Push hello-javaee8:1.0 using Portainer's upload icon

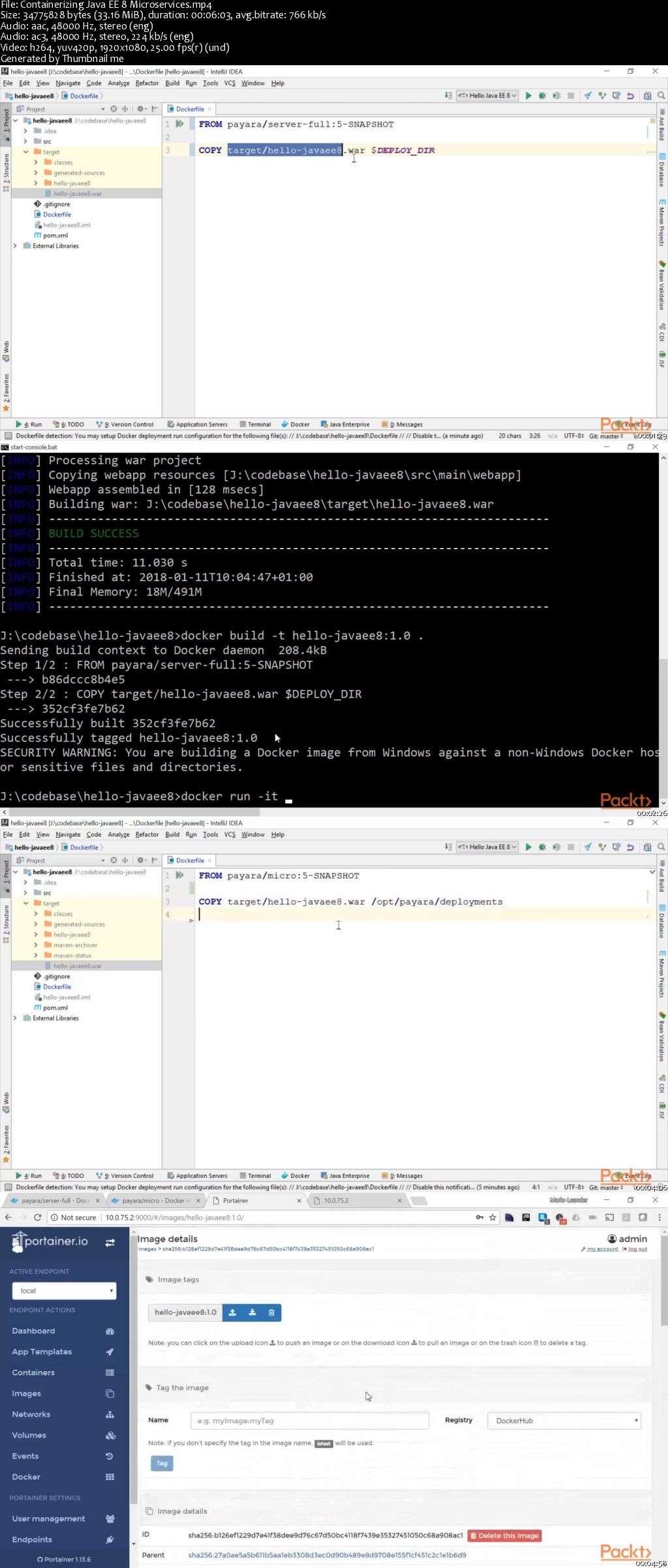232,1312
